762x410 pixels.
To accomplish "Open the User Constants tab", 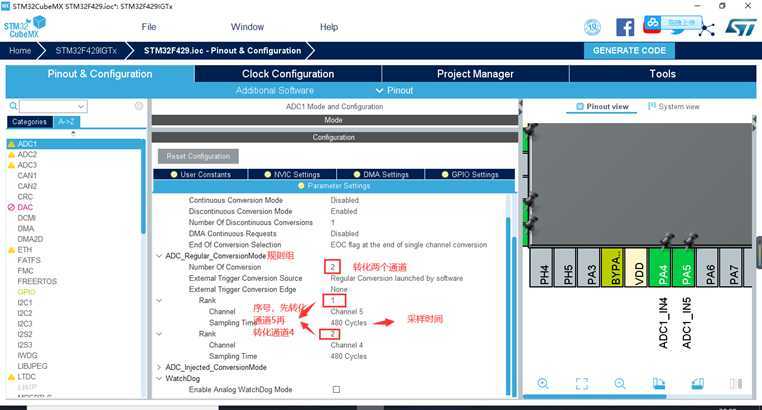I will click(x=201, y=174).
